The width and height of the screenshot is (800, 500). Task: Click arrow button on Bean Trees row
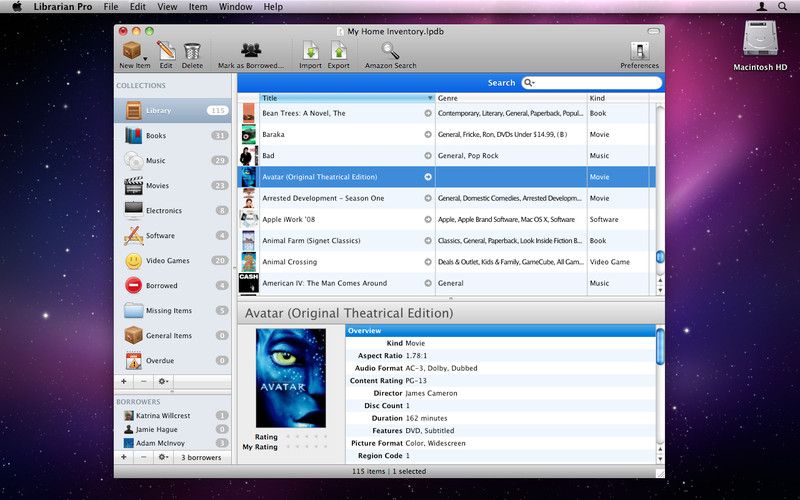[x=428, y=113]
